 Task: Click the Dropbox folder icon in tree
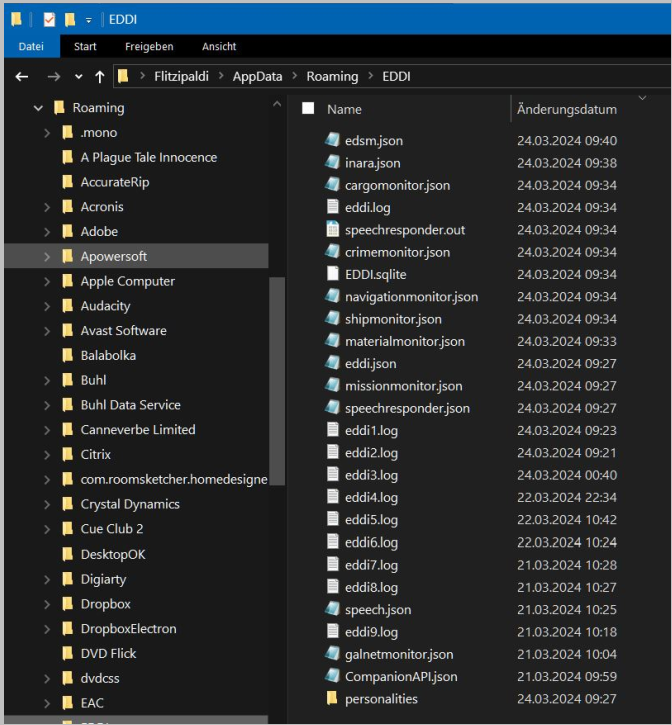tap(68, 603)
